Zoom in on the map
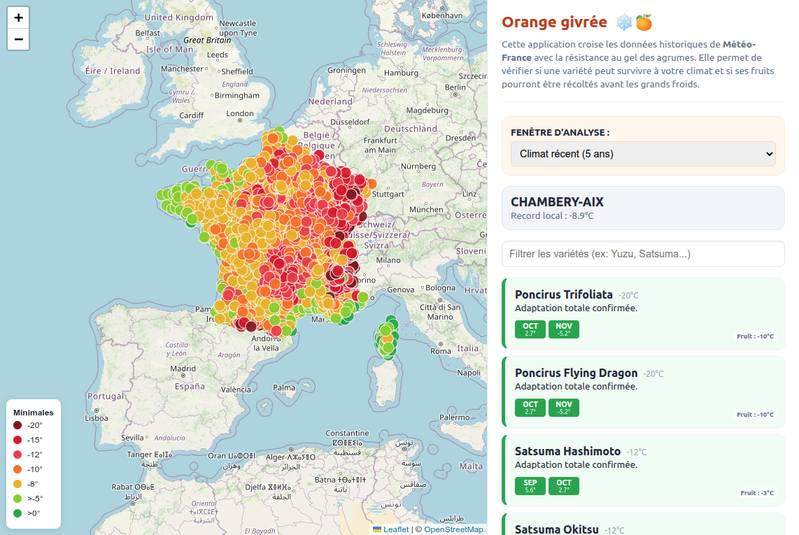This screenshot has width=799, height=535. (x=18, y=18)
